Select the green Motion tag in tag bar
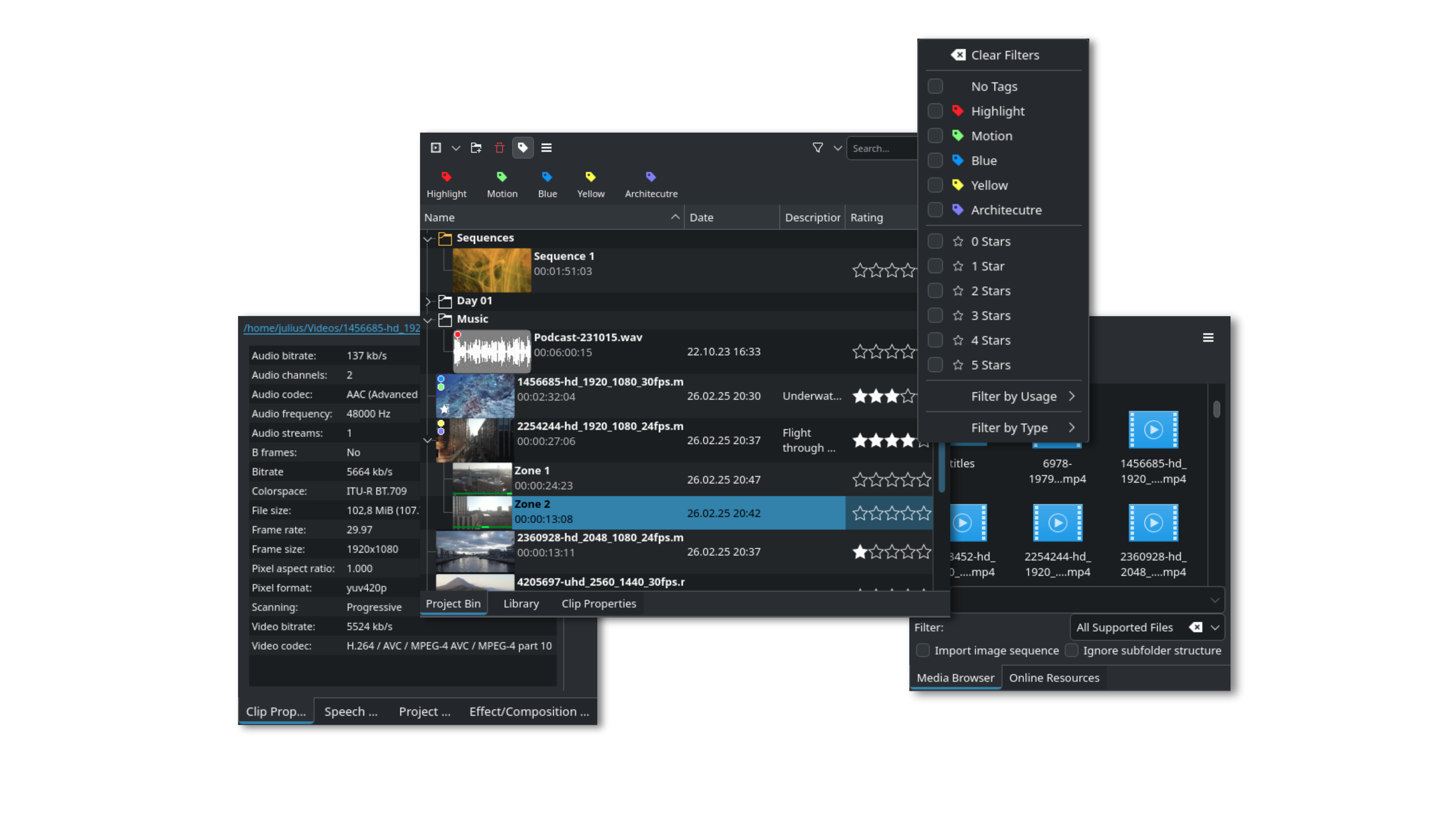 [502, 184]
